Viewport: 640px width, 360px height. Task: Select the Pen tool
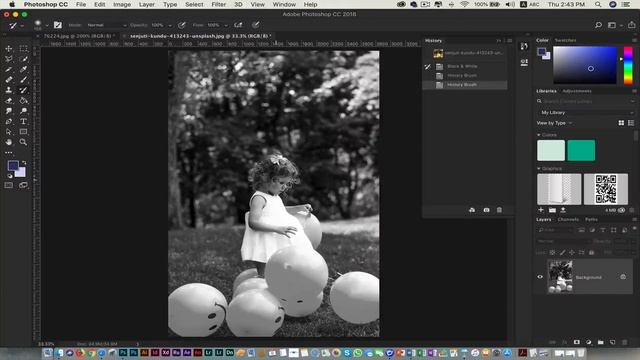coord(9,122)
